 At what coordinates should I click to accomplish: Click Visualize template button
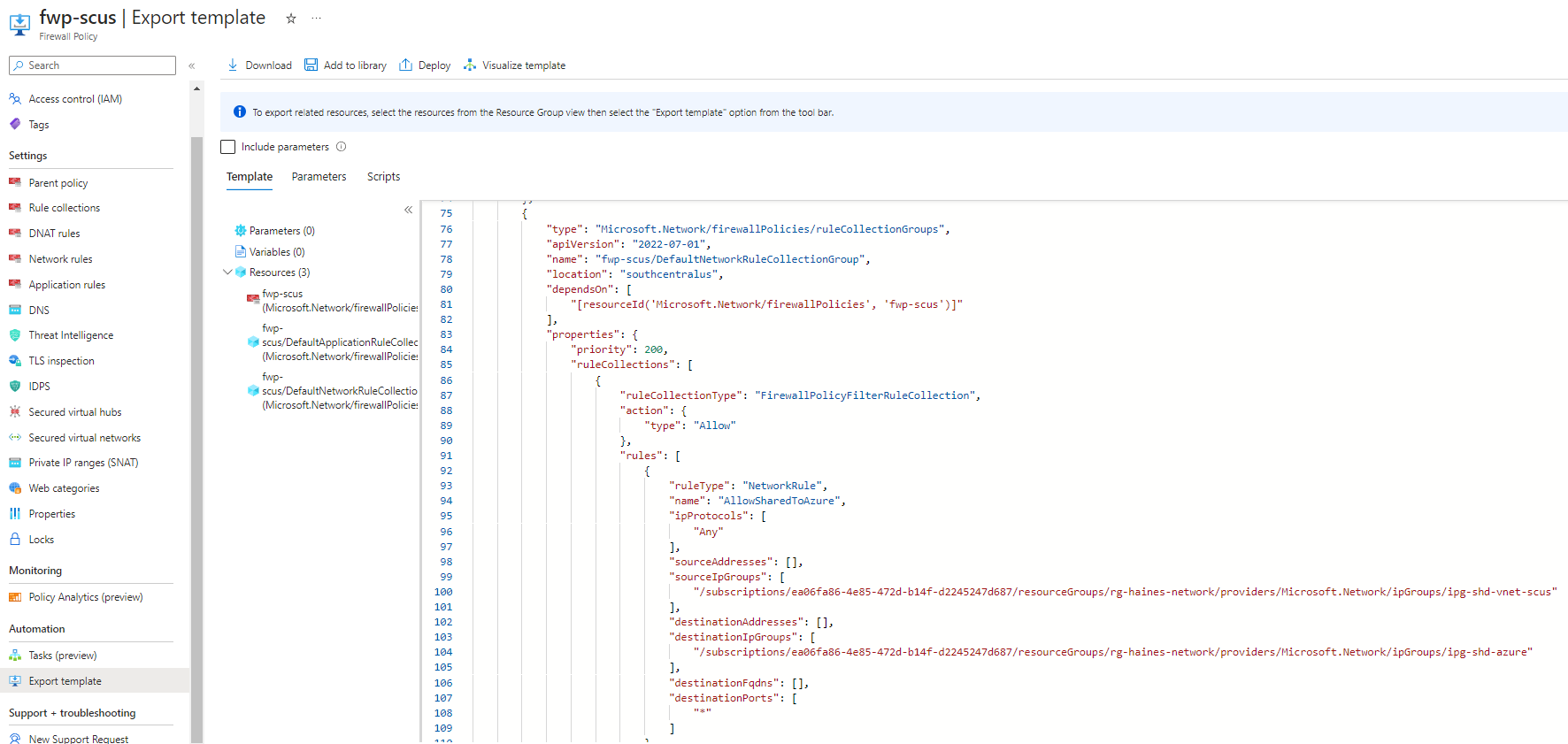tap(515, 65)
